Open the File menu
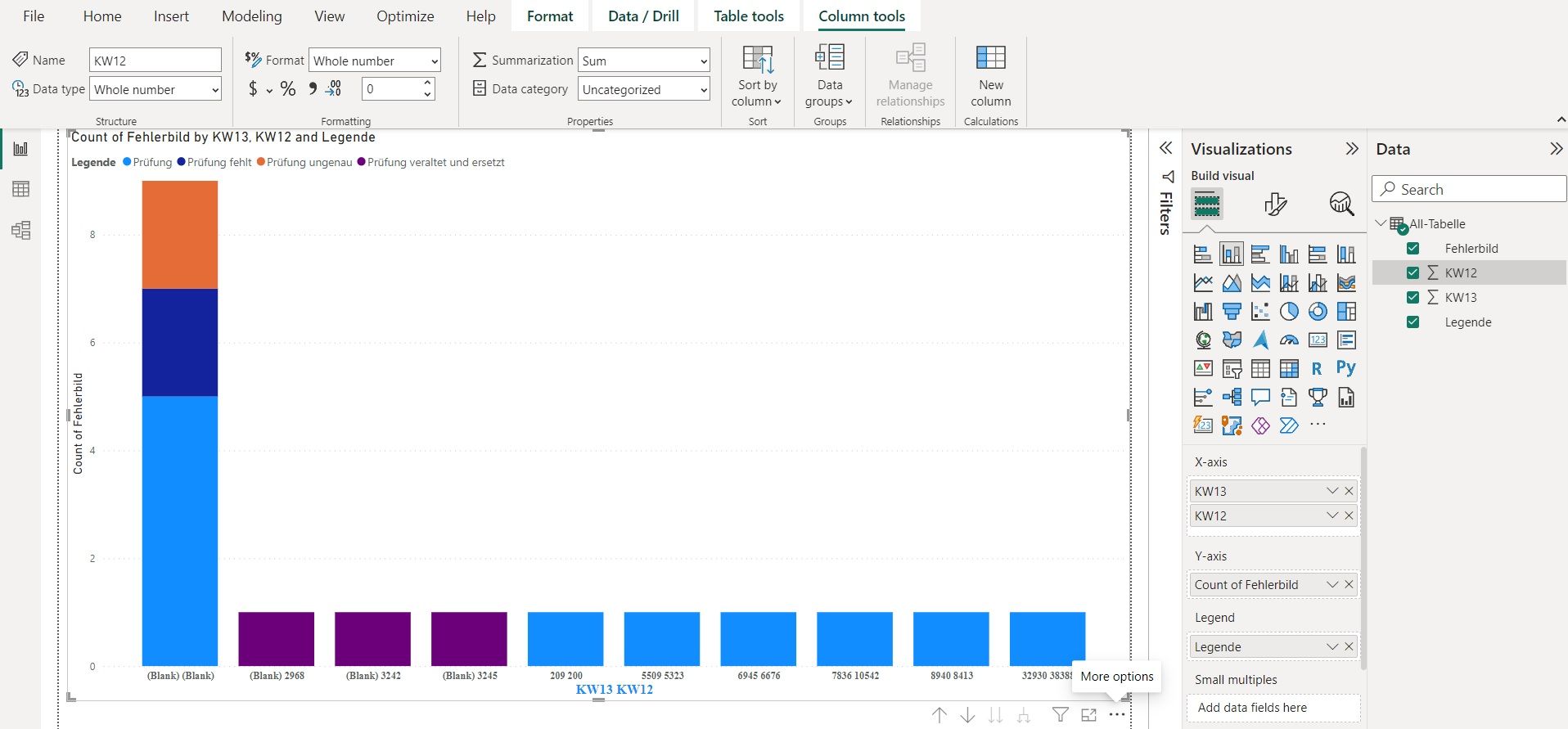1568x729 pixels. pos(34,16)
